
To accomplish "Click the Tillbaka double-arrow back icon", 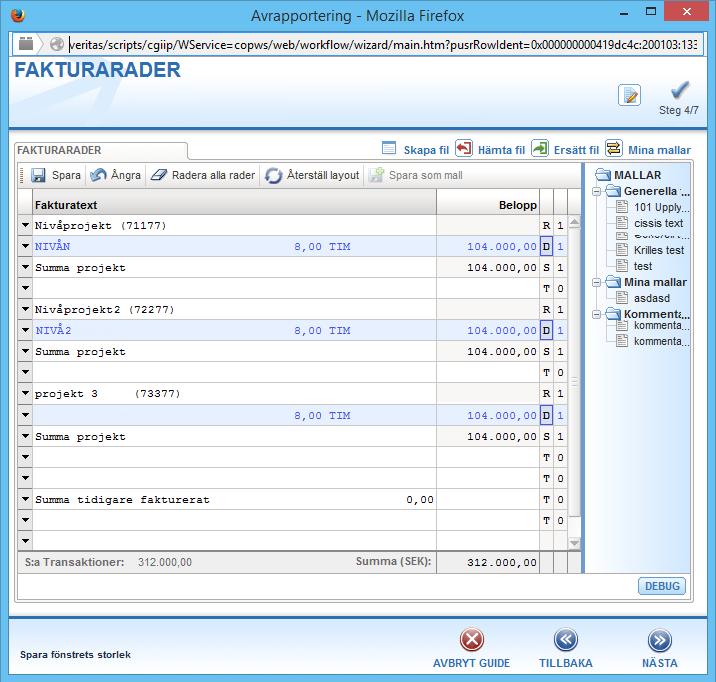I will click(566, 640).
